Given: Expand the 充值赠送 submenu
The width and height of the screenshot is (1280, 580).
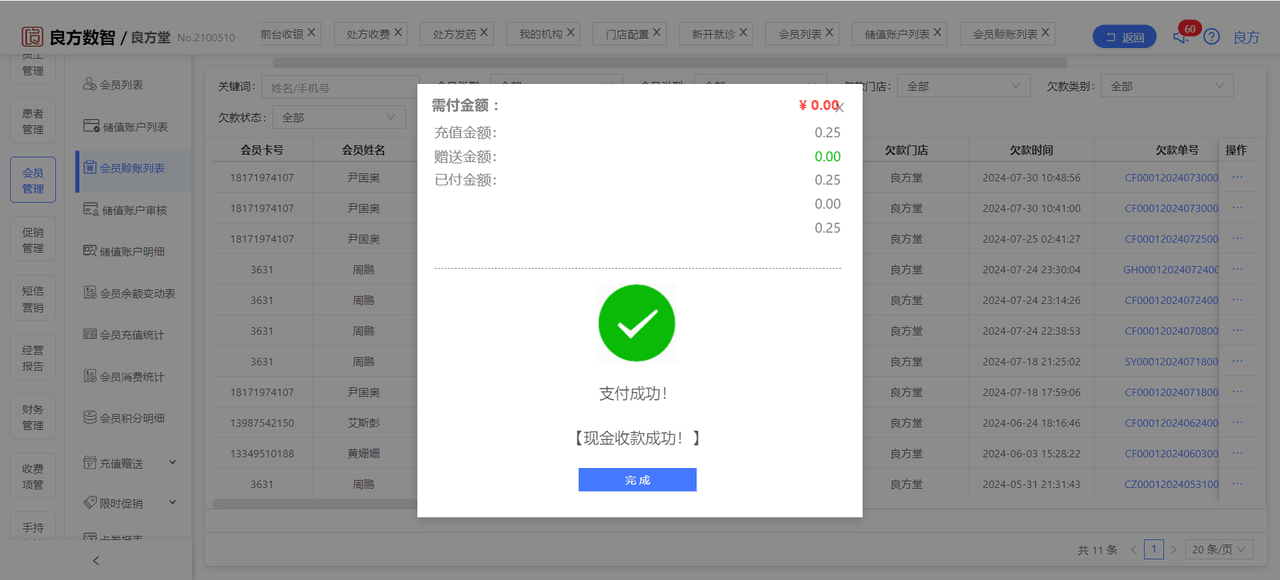Looking at the screenshot, I should click(128, 463).
